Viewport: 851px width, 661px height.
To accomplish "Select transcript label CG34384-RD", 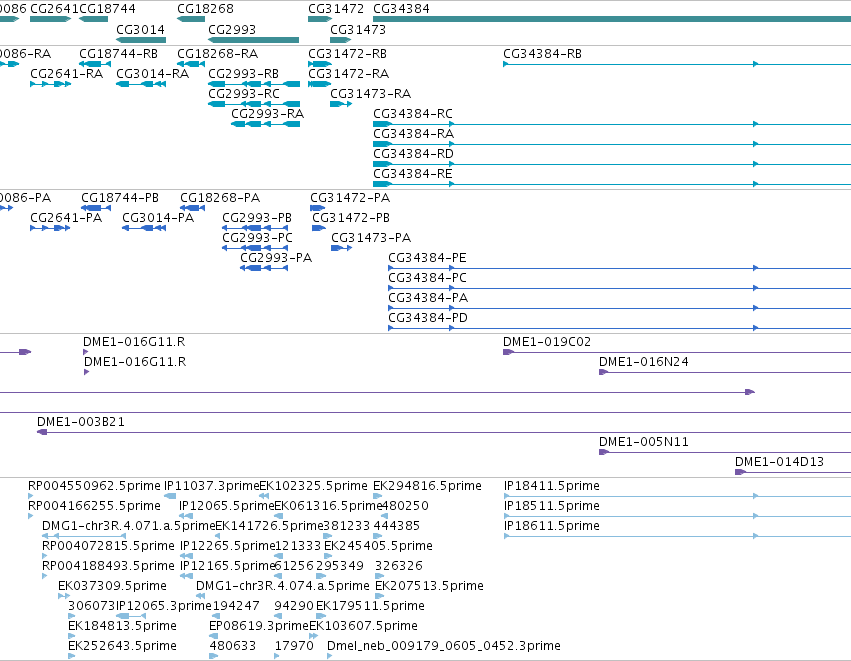I will pos(414,154).
